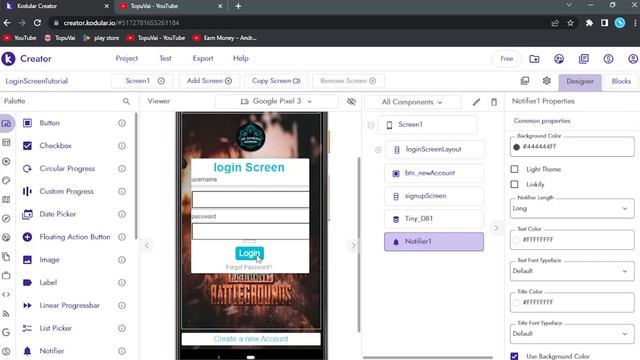Open info for Date Picker component
This screenshot has width=640, height=360.
(x=122, y=214)
